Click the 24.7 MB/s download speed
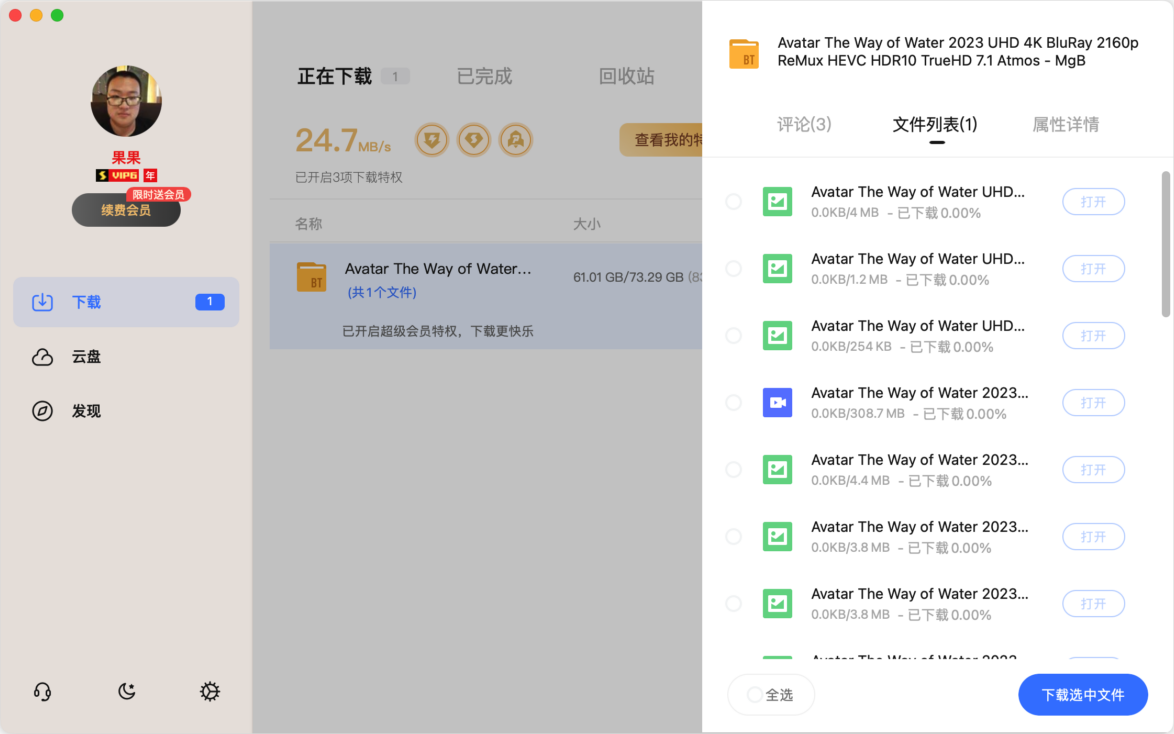This screenshot has width=1174, height=734. [343, 140]
